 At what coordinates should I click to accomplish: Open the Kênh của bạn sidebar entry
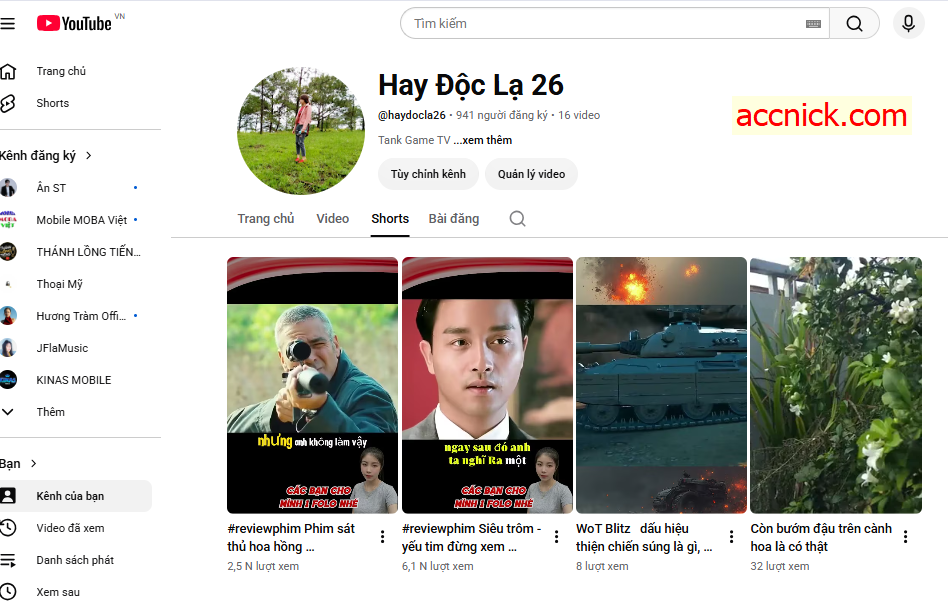pyautogui.click(x=75, y=496)
